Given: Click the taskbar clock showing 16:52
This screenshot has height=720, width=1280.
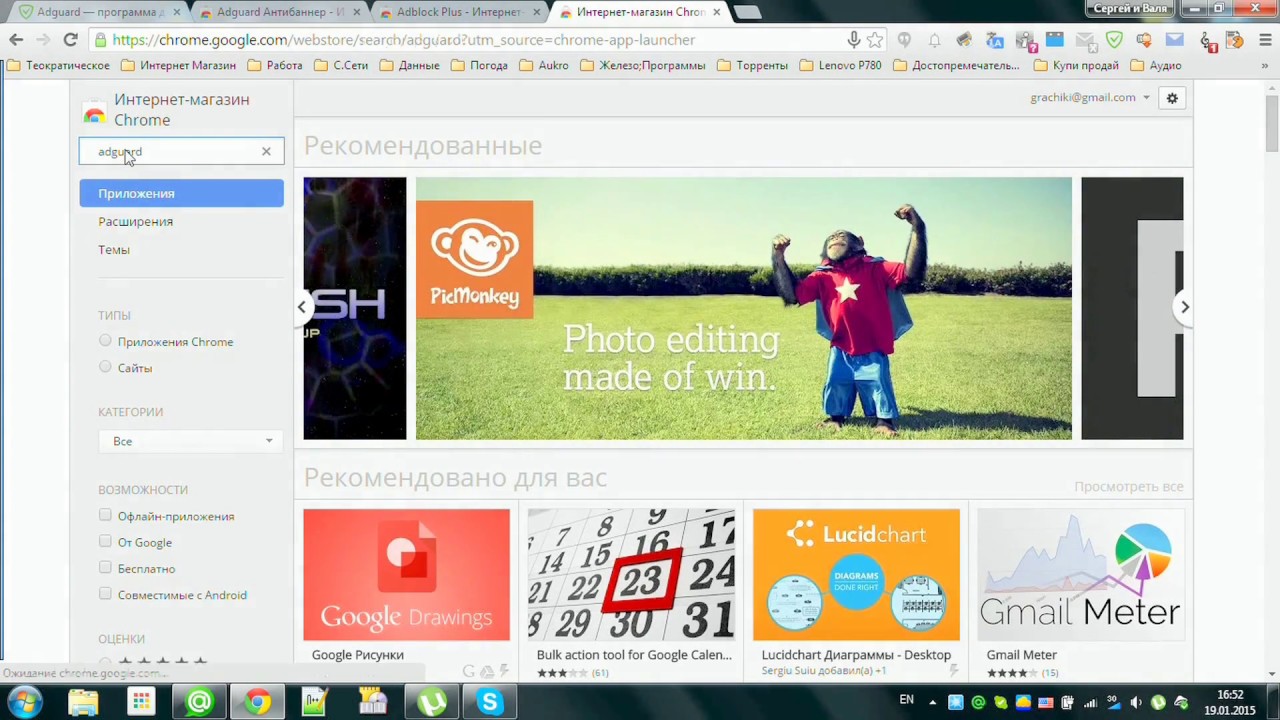Looking at the screenshot, I should [1230, 702].
